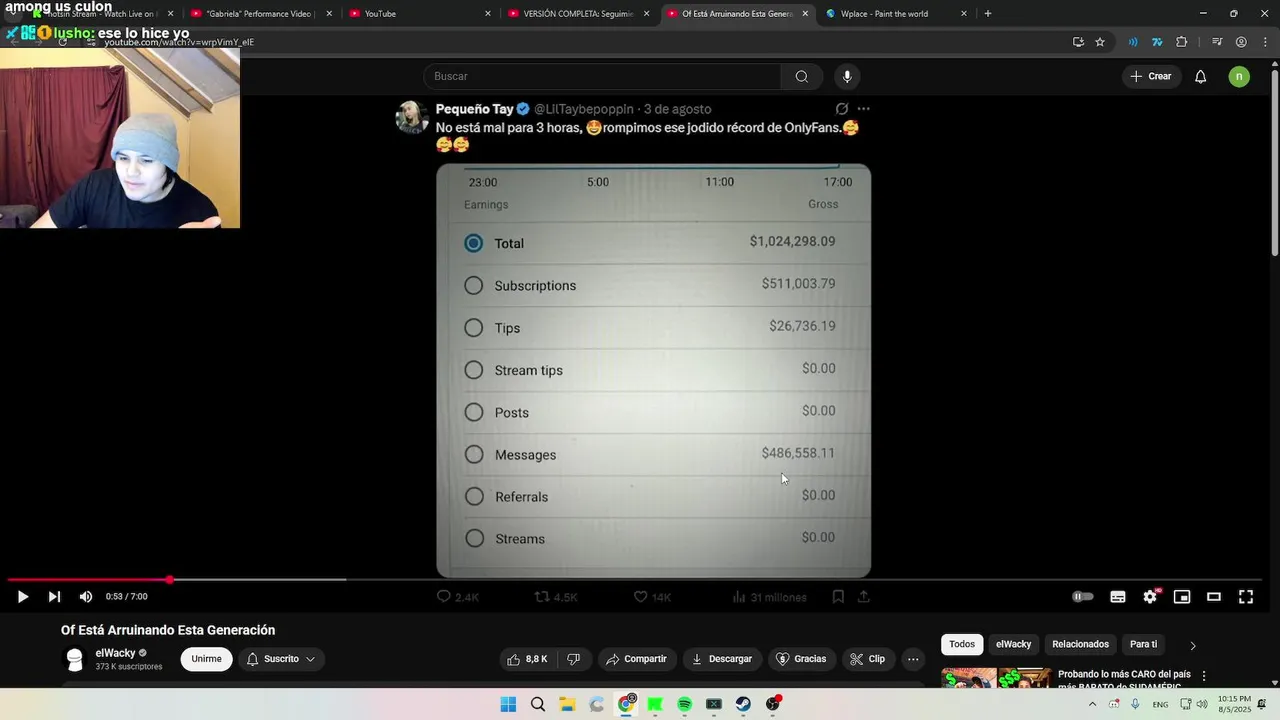
Task: Switch to Gabriela Performance Video tab
Action: click(258, 14)
